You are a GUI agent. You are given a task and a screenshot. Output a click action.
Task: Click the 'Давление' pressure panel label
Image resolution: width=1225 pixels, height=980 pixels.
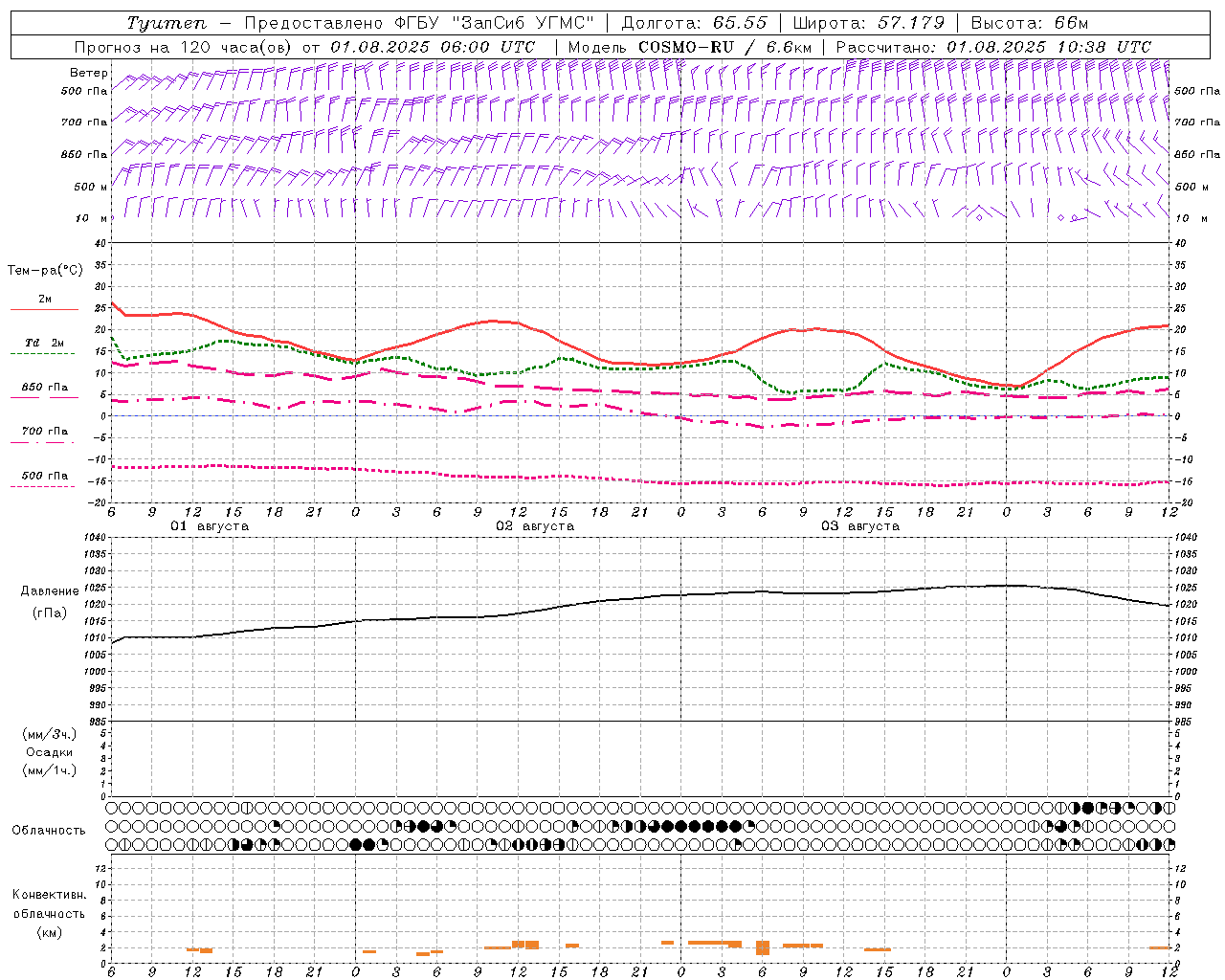coord(50,591)
